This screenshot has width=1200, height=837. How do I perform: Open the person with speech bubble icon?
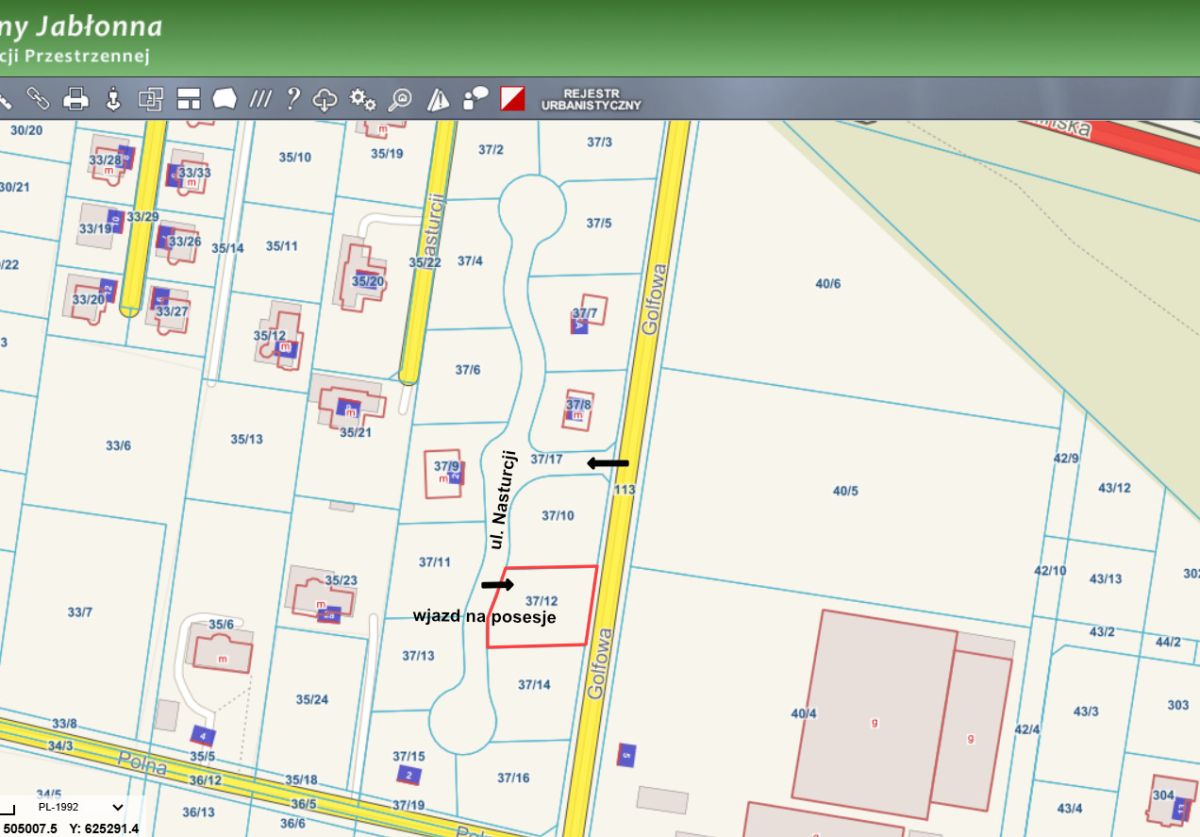(x=475, y=98)
